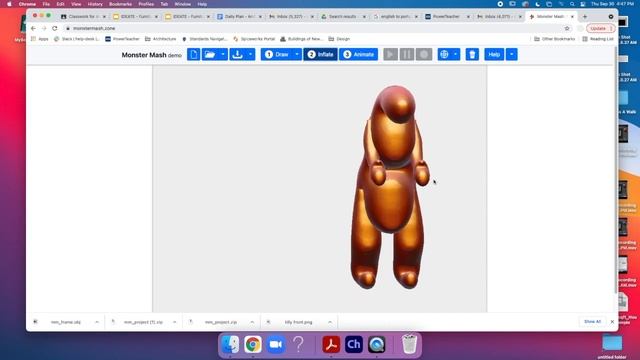Screen dimensions: 640x360
Task: Open Adobe Acrobat from the dock
Action: tap(331, 344)
